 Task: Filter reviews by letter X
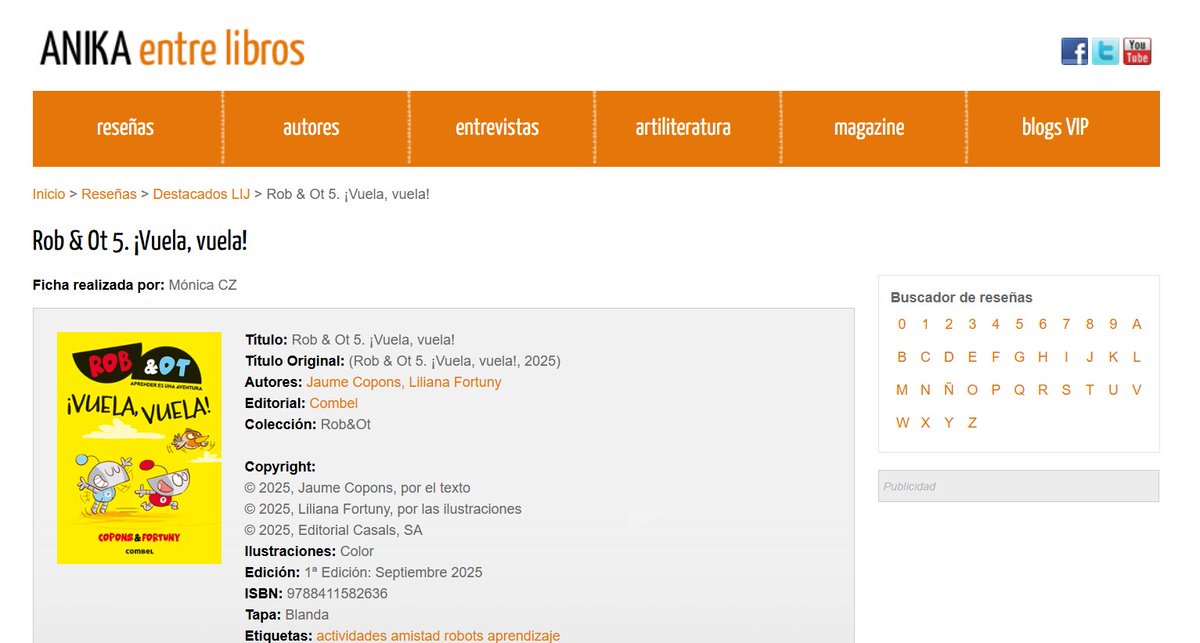[925, 423]
